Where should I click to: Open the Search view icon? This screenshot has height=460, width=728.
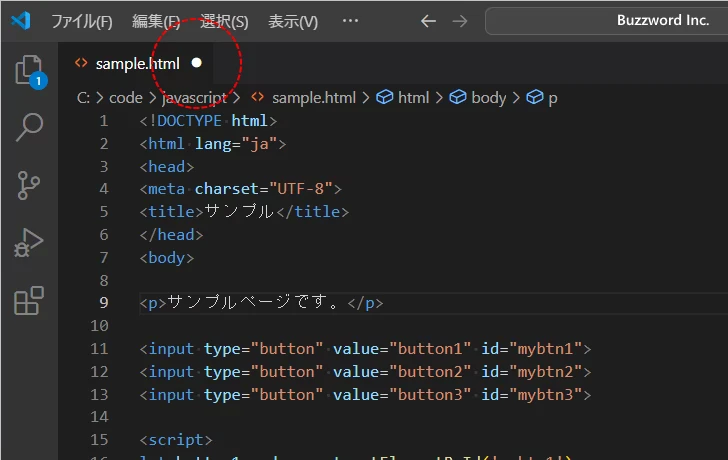coord(29,127)
